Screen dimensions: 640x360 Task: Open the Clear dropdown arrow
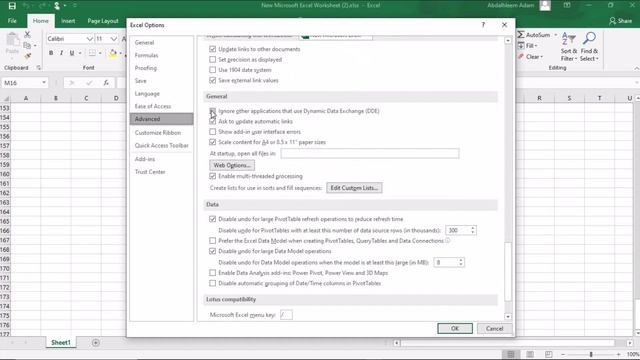(542, 57)
